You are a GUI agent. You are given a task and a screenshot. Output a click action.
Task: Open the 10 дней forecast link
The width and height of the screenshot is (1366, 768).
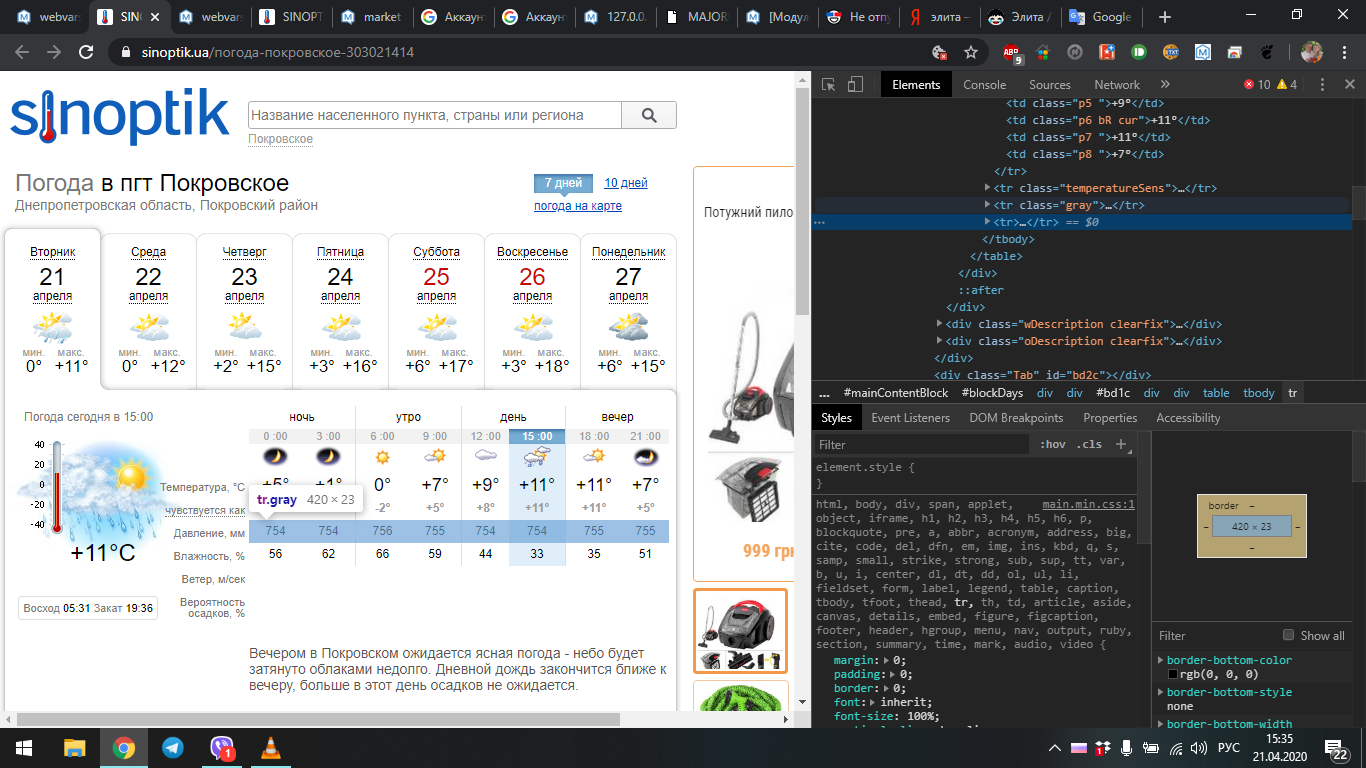point(625,183)
